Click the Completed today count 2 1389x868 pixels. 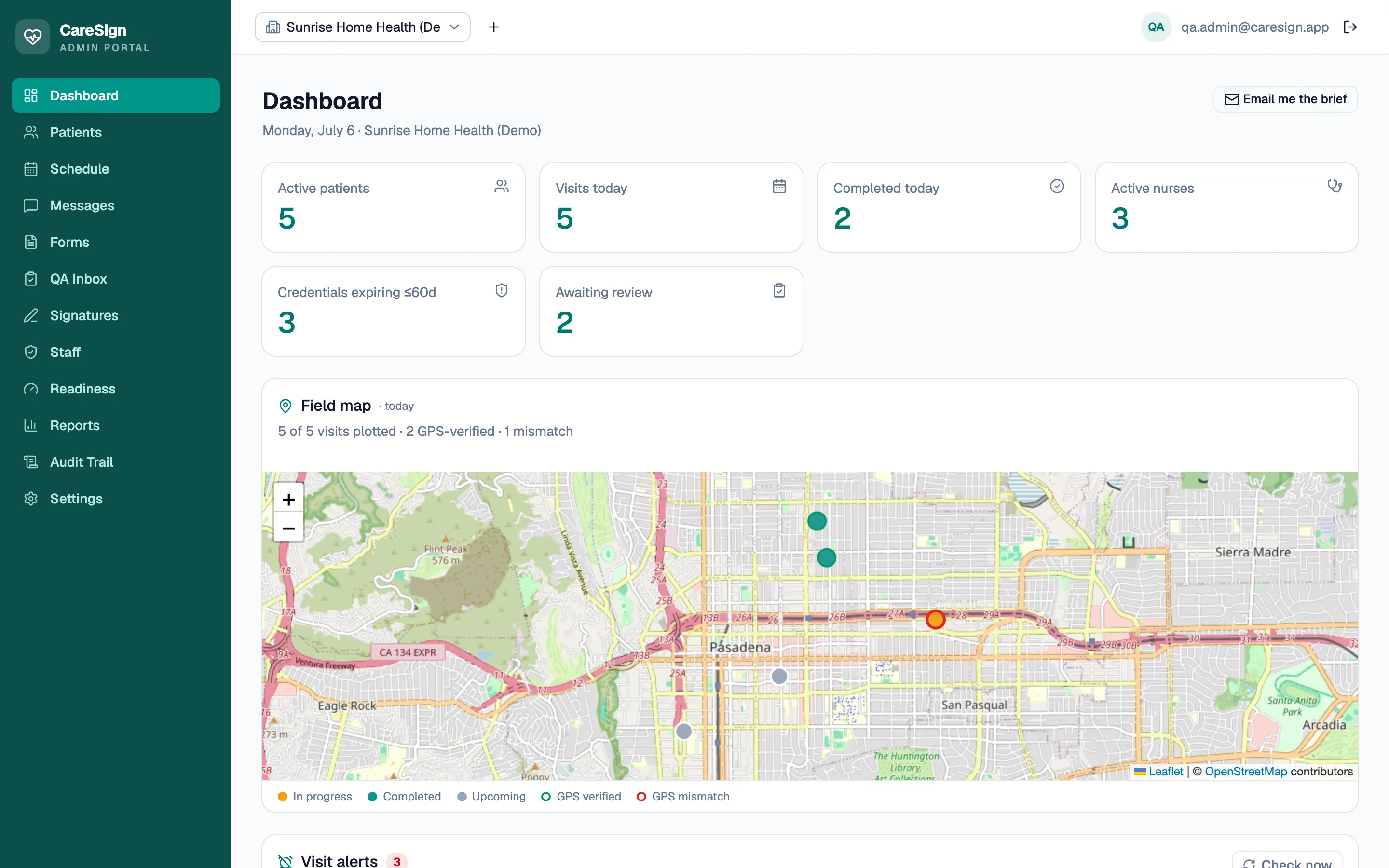pyautogui.click(x=843, y=219)
